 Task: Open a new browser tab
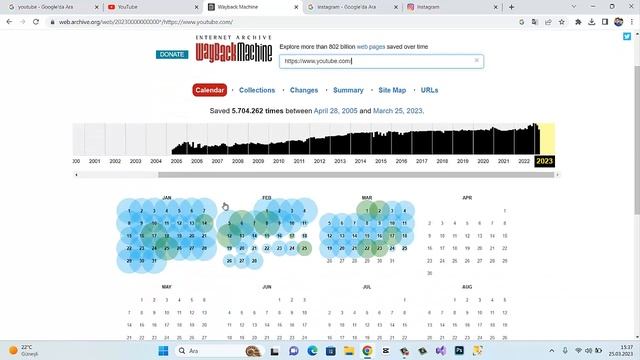pos(511,7)
